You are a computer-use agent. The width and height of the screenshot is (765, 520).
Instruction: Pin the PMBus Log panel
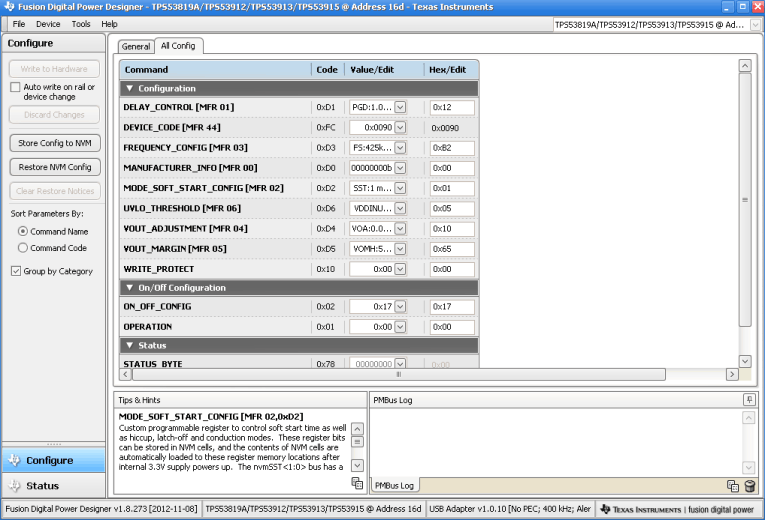coord(749,400)
